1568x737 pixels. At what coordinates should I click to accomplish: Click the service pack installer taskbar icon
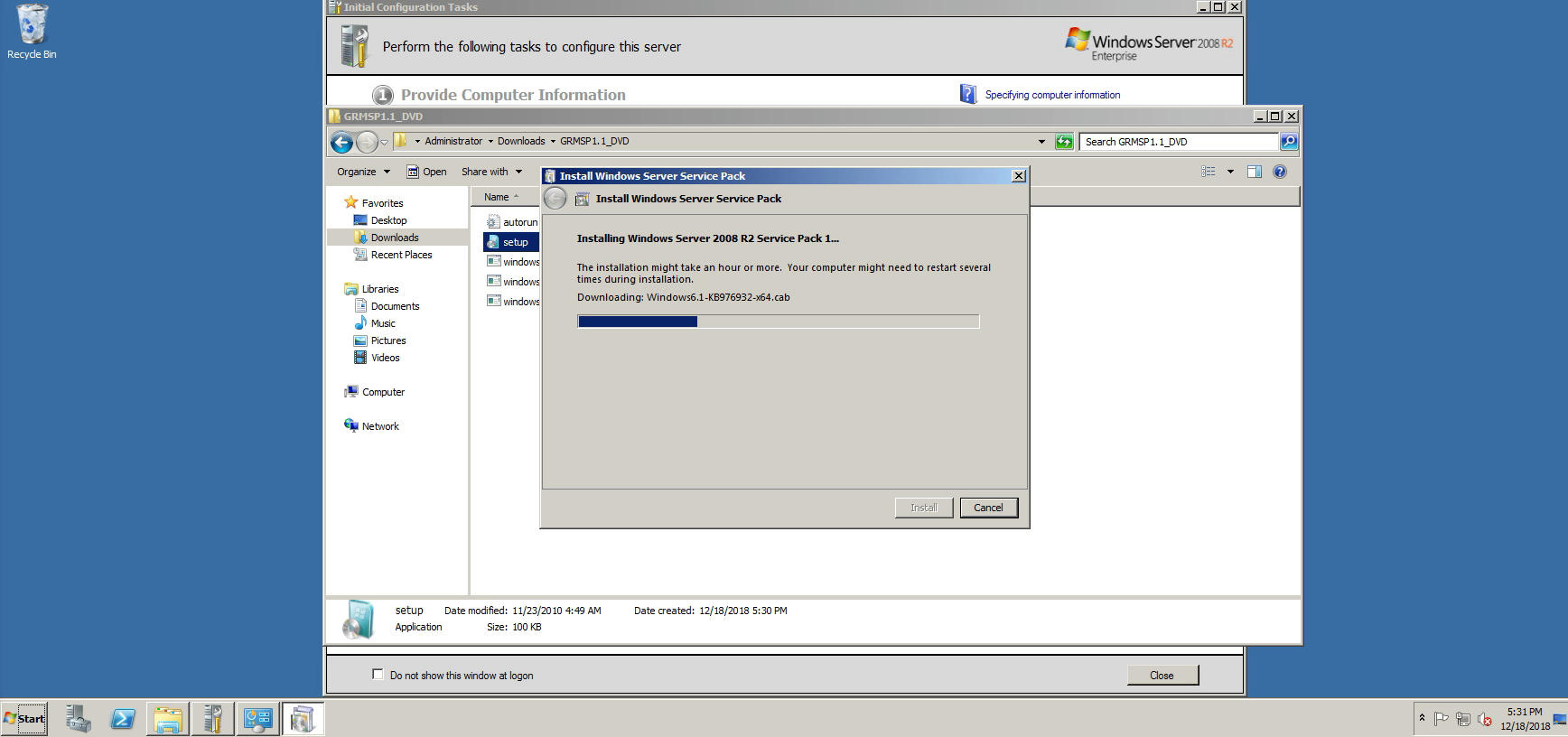click(x=303, y=719)
